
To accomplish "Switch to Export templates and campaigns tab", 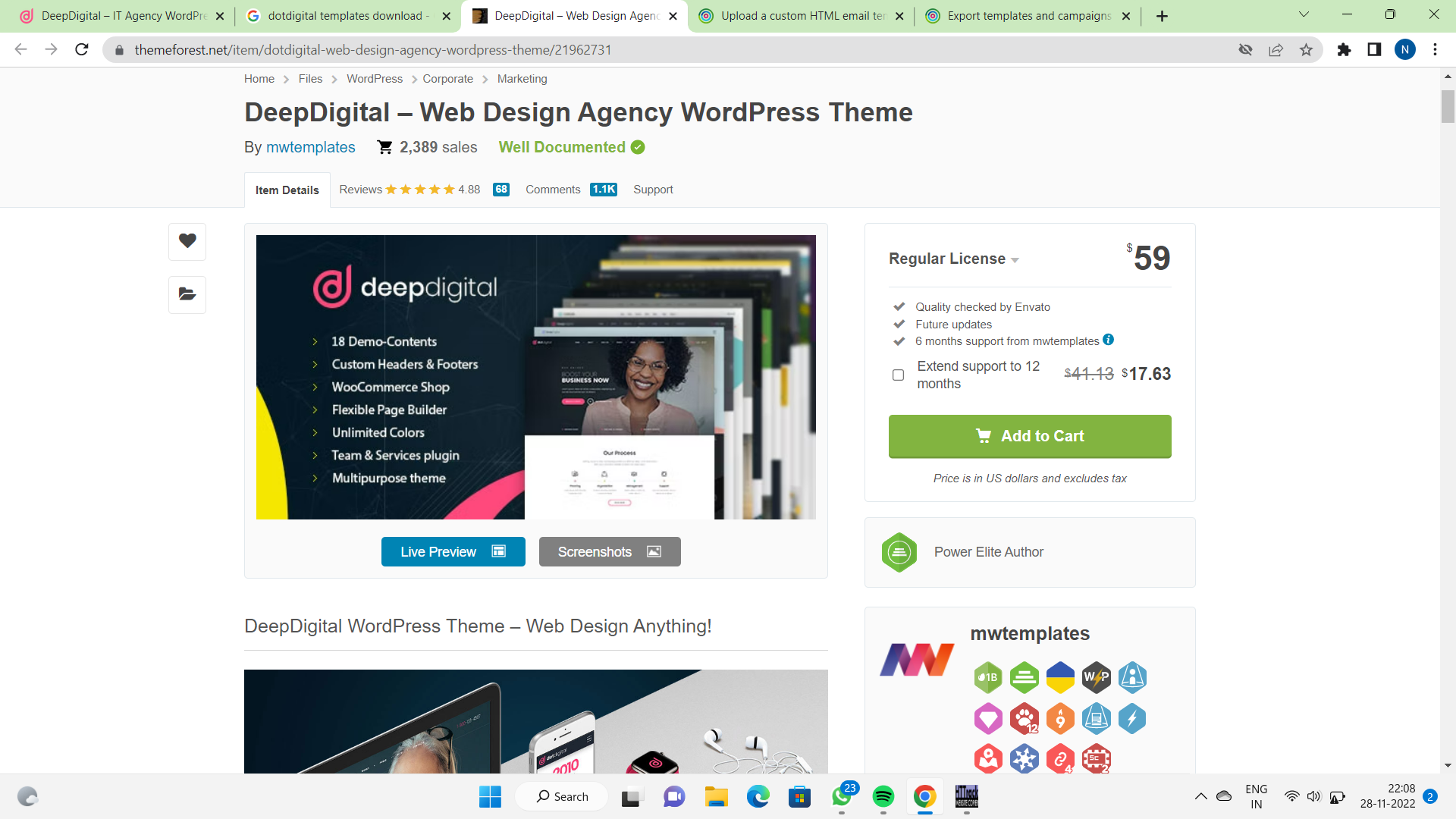I will click(x=1026, y=16).
